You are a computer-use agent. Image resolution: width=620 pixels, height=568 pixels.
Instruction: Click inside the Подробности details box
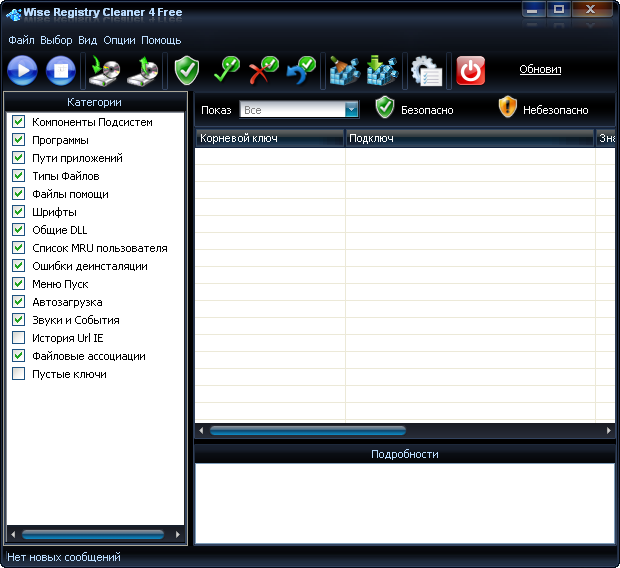[x=405, y=503]
